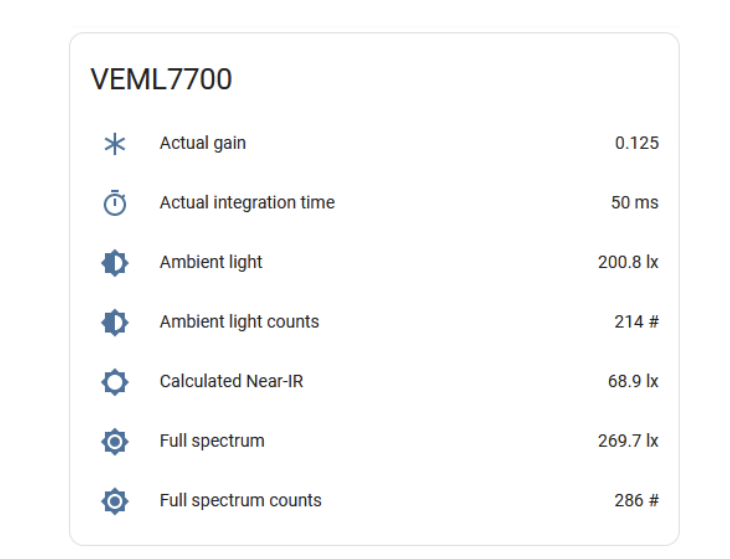Click the 68.9 lx Near-IR value
The height and width of the screenshot is (559, 730).
coord(633,381)
